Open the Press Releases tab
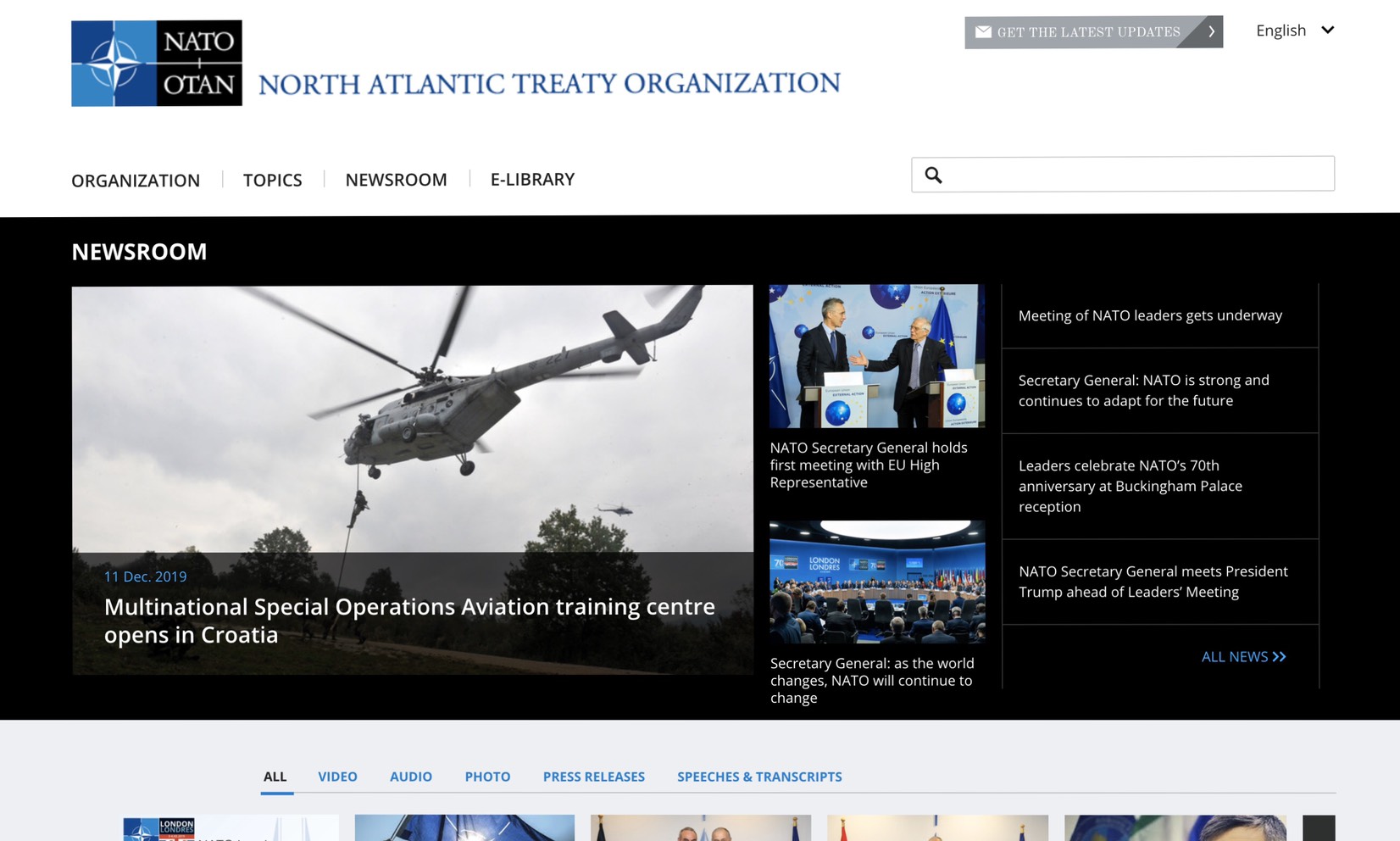1400x841 pixels. point(594,777)
